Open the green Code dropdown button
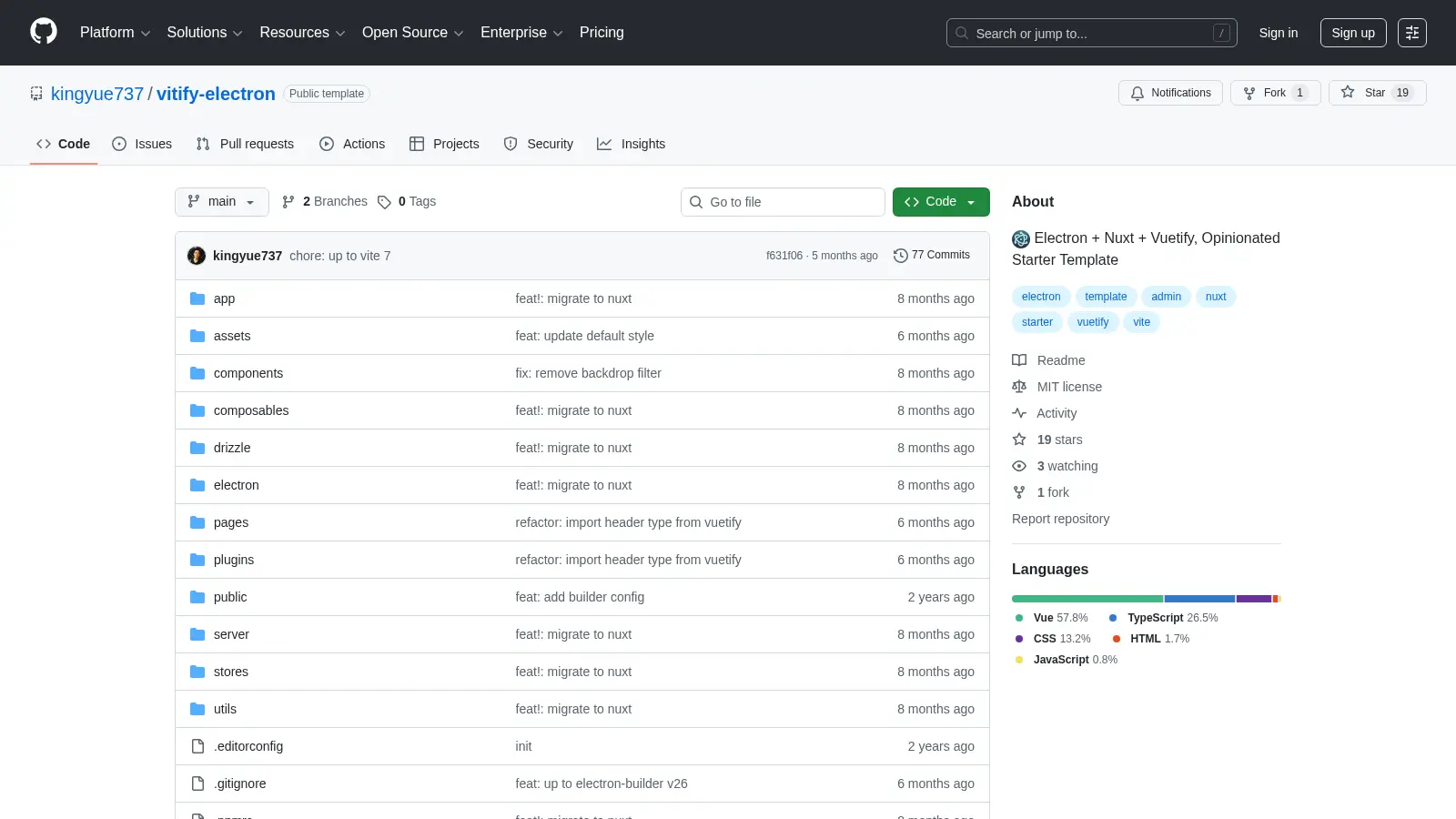 (941, 202)
